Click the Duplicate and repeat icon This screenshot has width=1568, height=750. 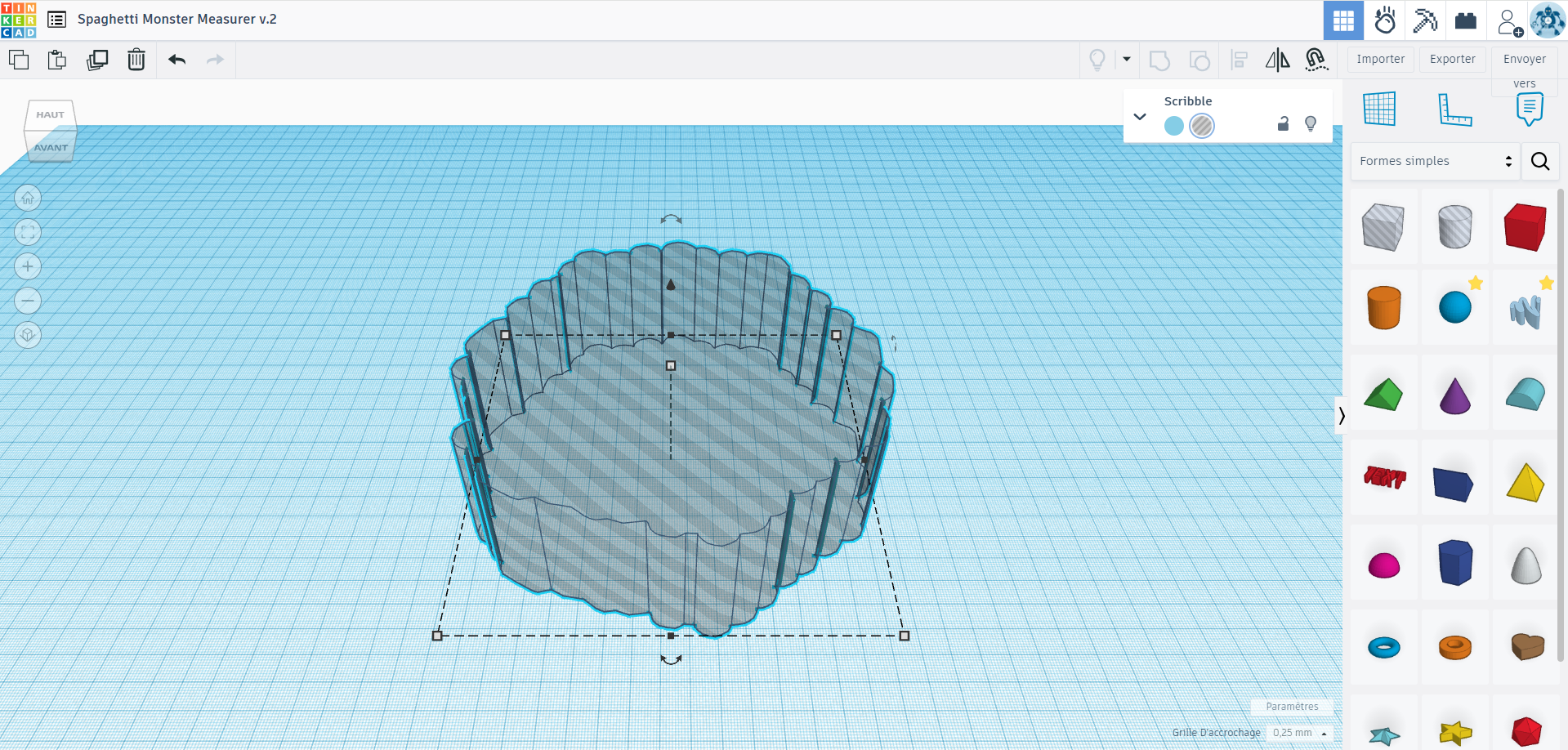97,60
